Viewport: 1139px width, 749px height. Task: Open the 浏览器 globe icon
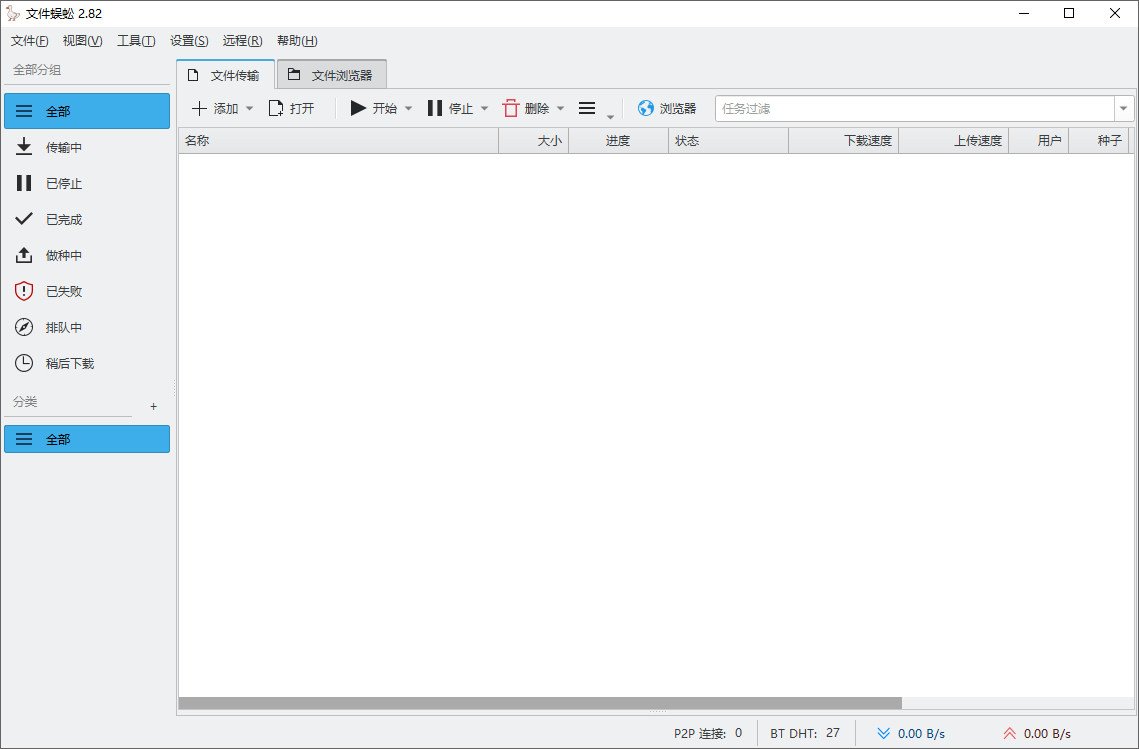646,109
